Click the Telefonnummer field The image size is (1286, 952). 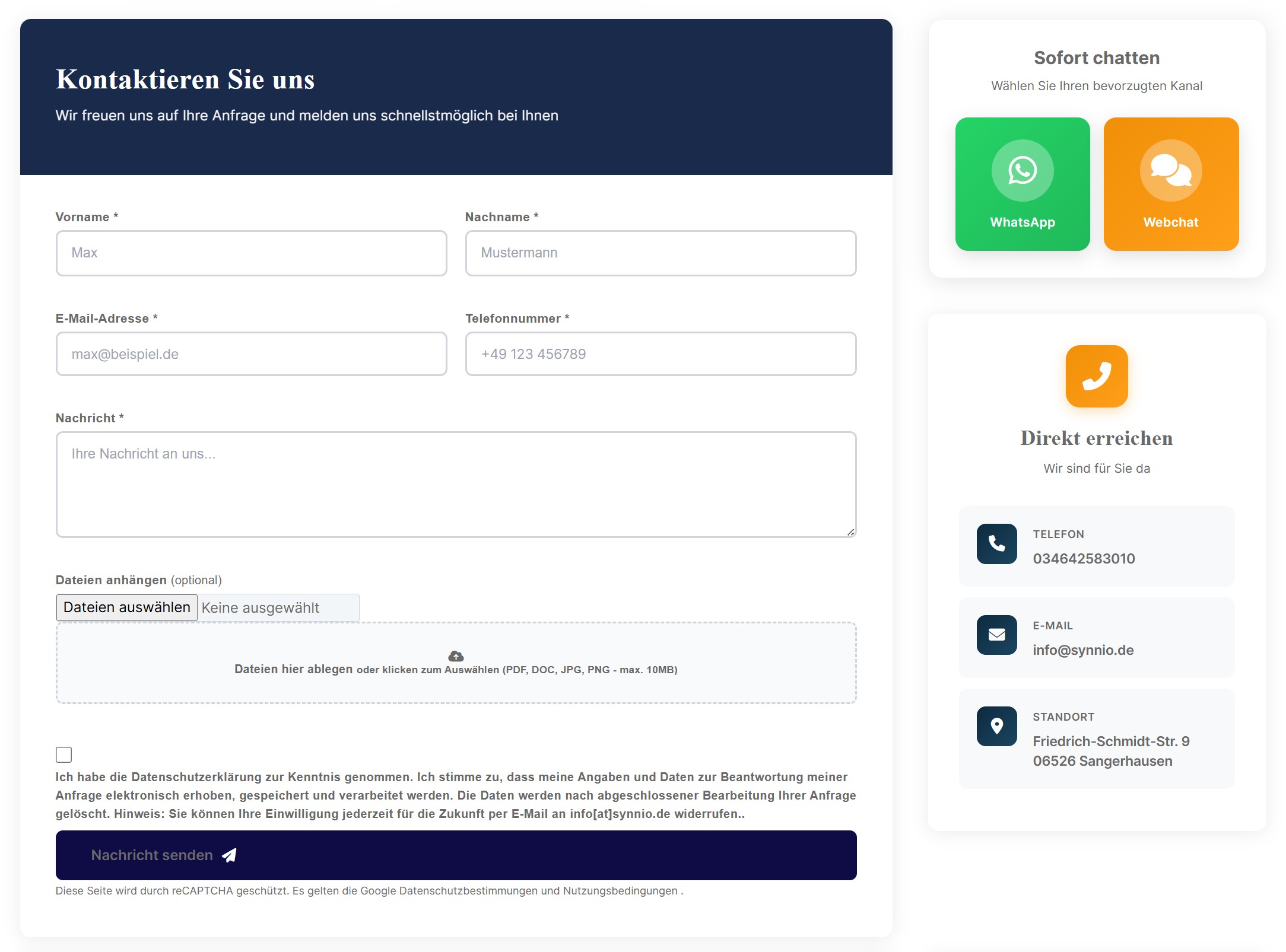[660, 354]
